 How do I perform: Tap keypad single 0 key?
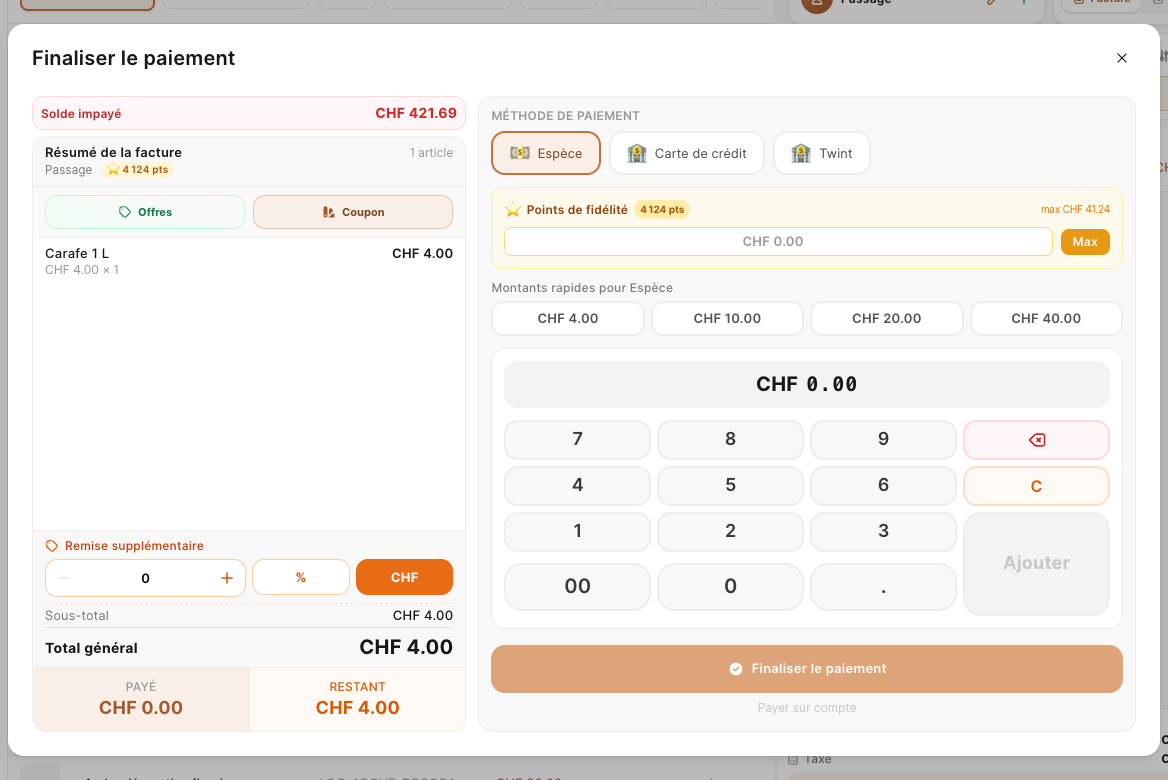point(730,586)
